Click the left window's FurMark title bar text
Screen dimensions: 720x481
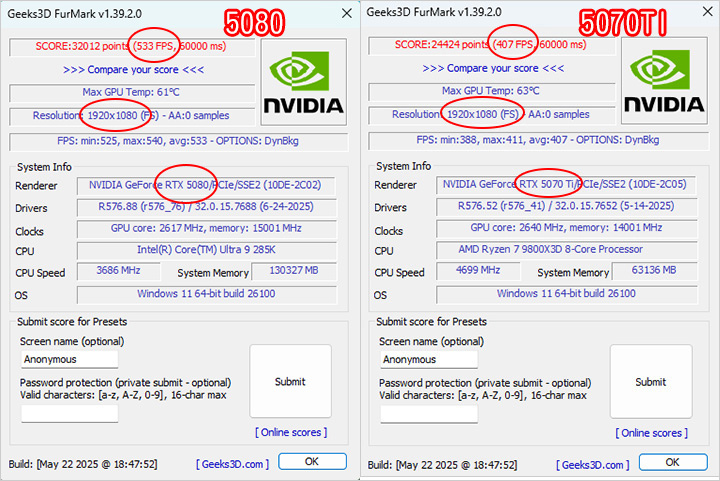click(x=74, y=14)
